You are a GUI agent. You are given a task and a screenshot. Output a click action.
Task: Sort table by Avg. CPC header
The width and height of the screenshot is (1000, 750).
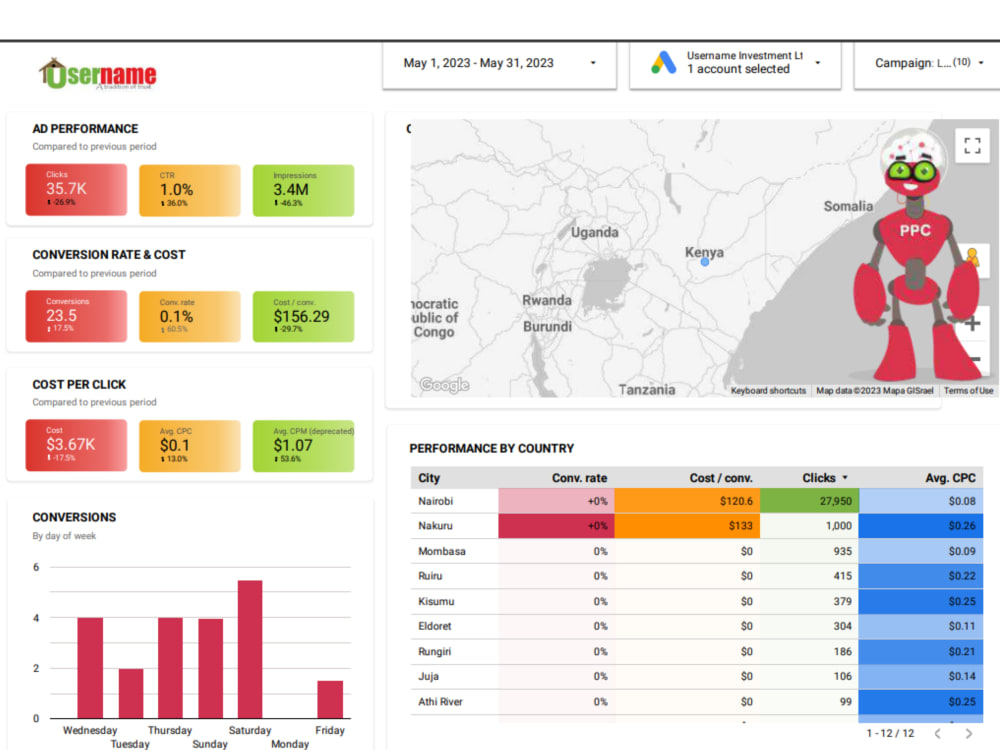click(x=950, y=478)
